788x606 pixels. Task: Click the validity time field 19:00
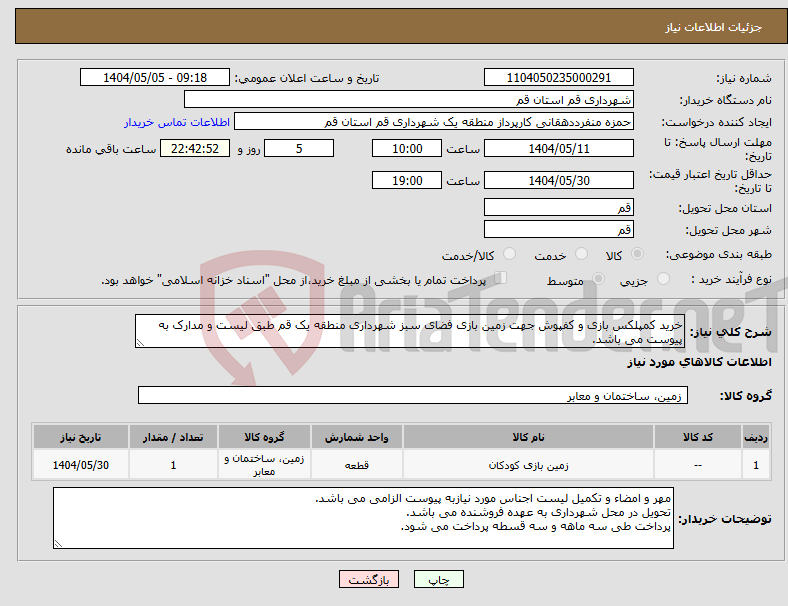[407, 180]
